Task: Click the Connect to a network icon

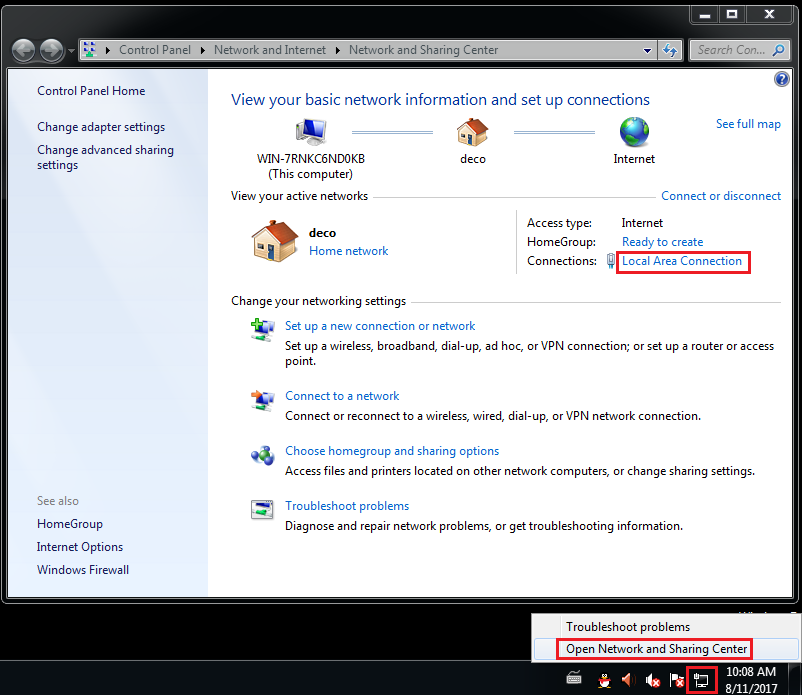Action: (261, 397)
